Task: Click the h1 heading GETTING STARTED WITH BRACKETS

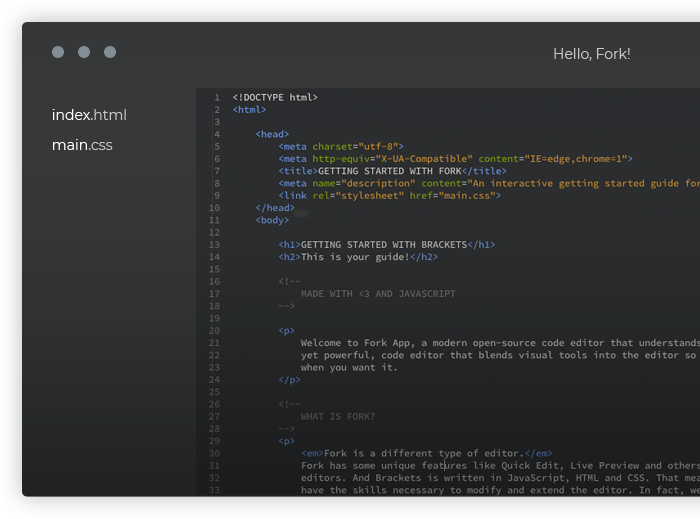Action: (x=384, y=245)
